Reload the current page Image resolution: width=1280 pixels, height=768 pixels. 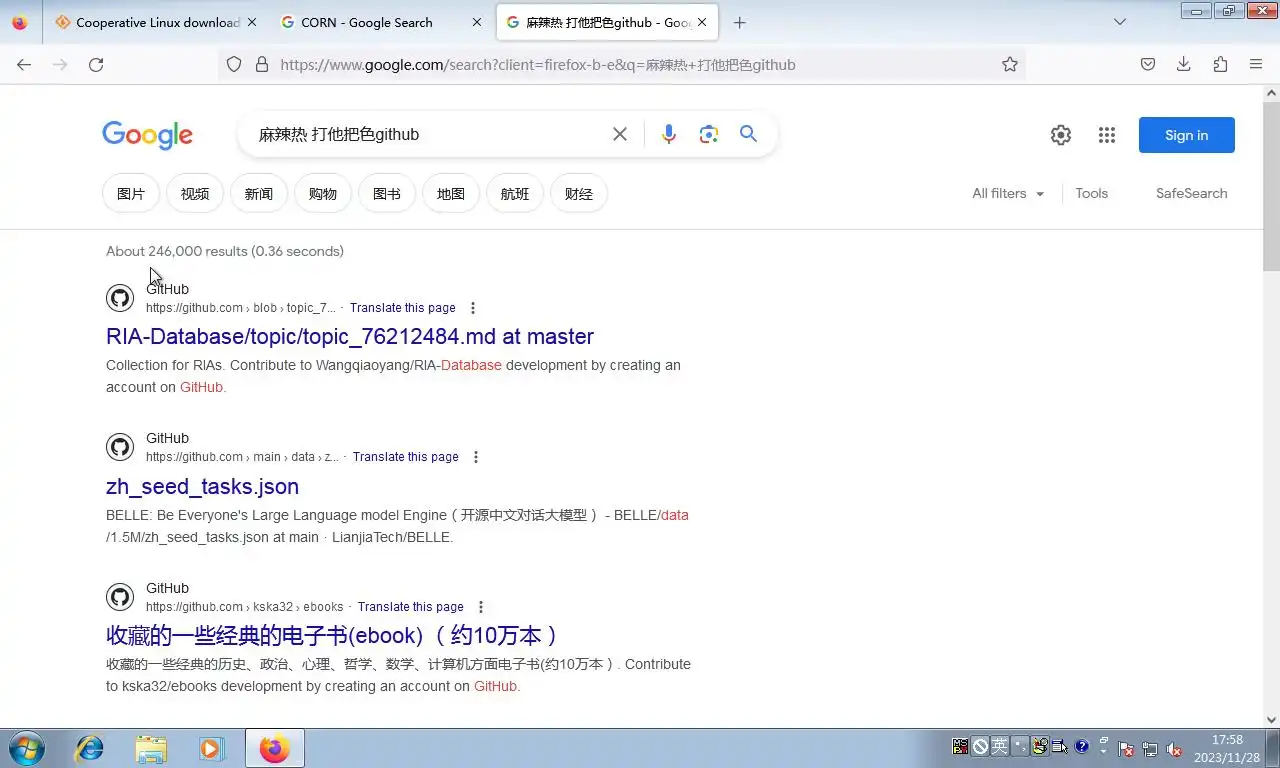coord(96,64)
